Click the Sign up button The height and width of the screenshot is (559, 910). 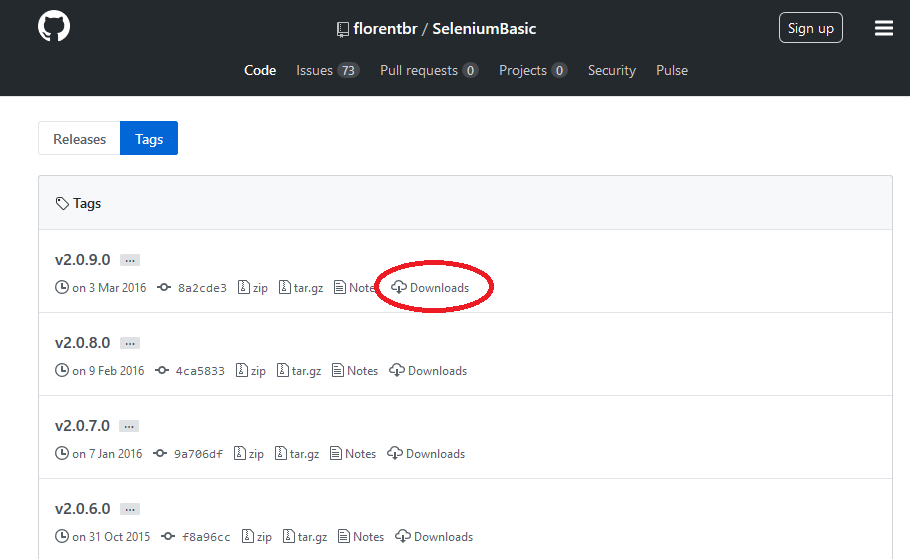pos(811,28)
